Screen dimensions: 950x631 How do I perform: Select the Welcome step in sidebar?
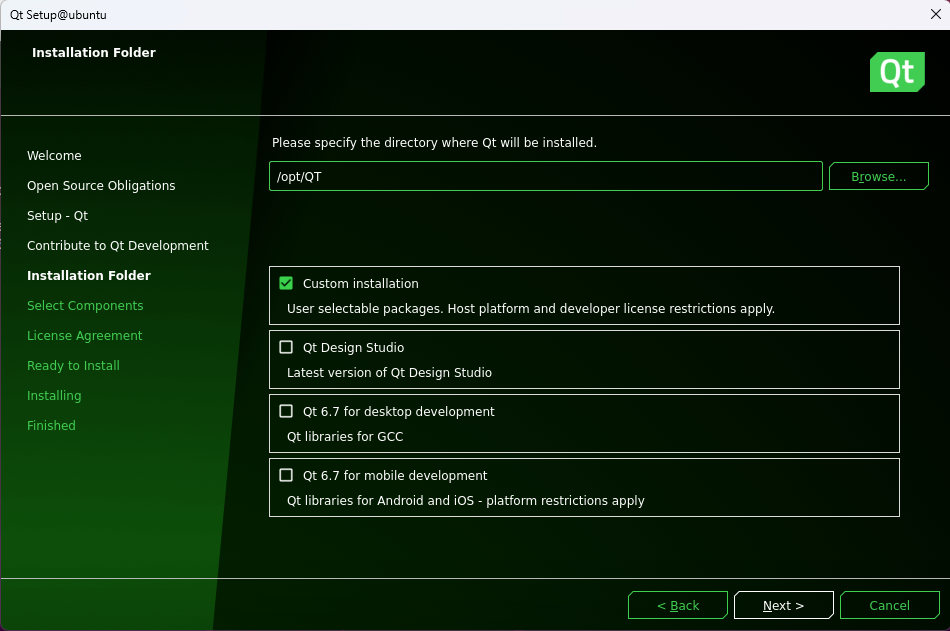click(x=54, y=156)
